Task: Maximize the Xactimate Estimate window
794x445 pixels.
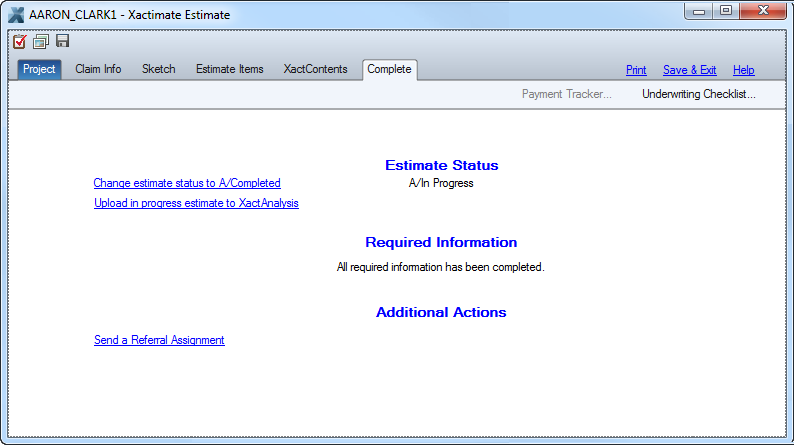Action: point(726,11)
